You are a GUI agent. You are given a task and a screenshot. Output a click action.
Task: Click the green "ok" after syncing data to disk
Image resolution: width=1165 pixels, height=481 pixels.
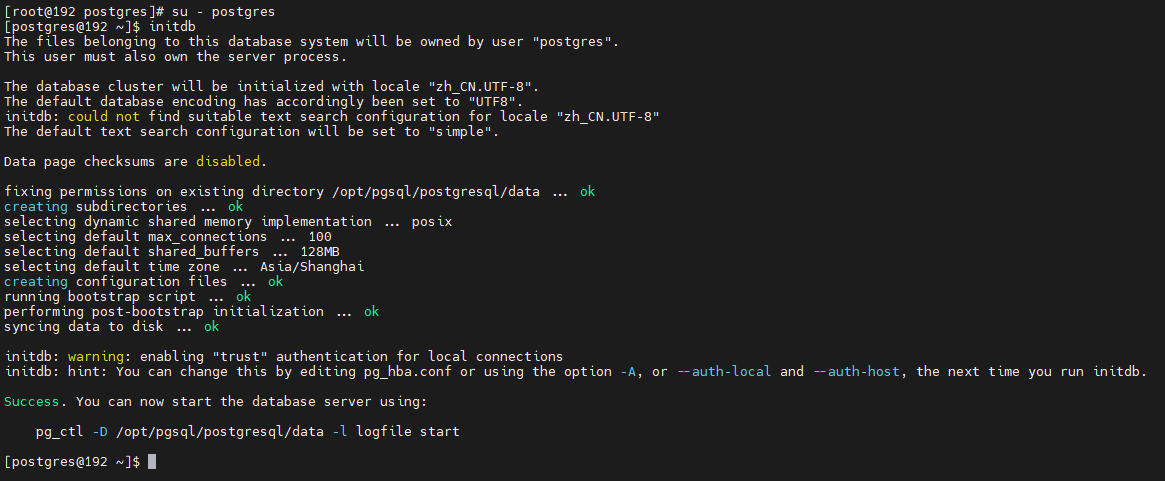212,327
